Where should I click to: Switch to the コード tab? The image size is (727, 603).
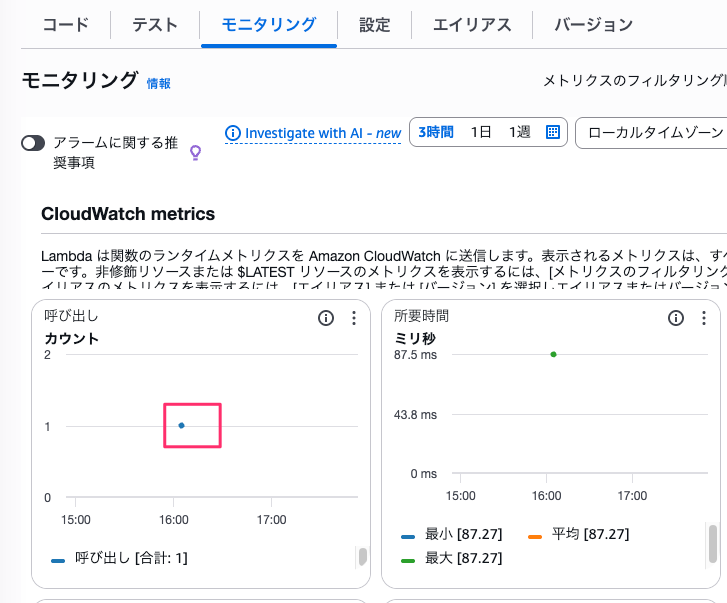[x=65, y=24]
